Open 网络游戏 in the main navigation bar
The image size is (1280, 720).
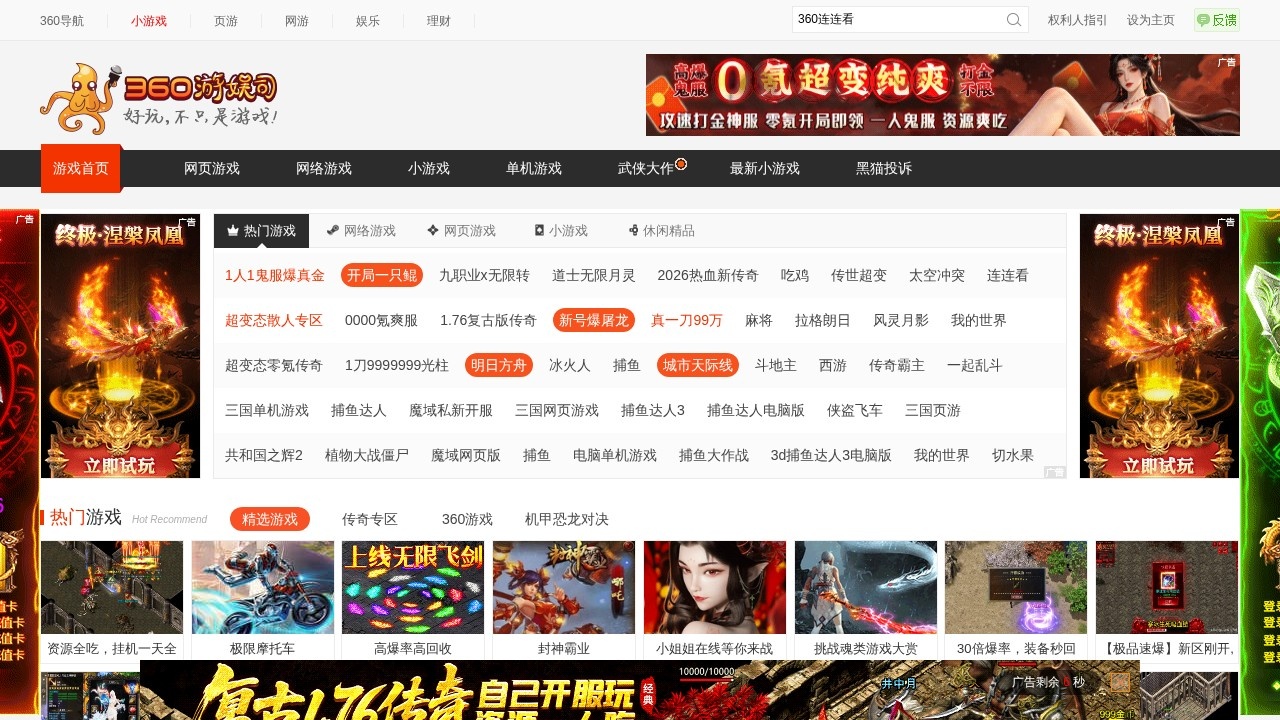click(324, 169)
